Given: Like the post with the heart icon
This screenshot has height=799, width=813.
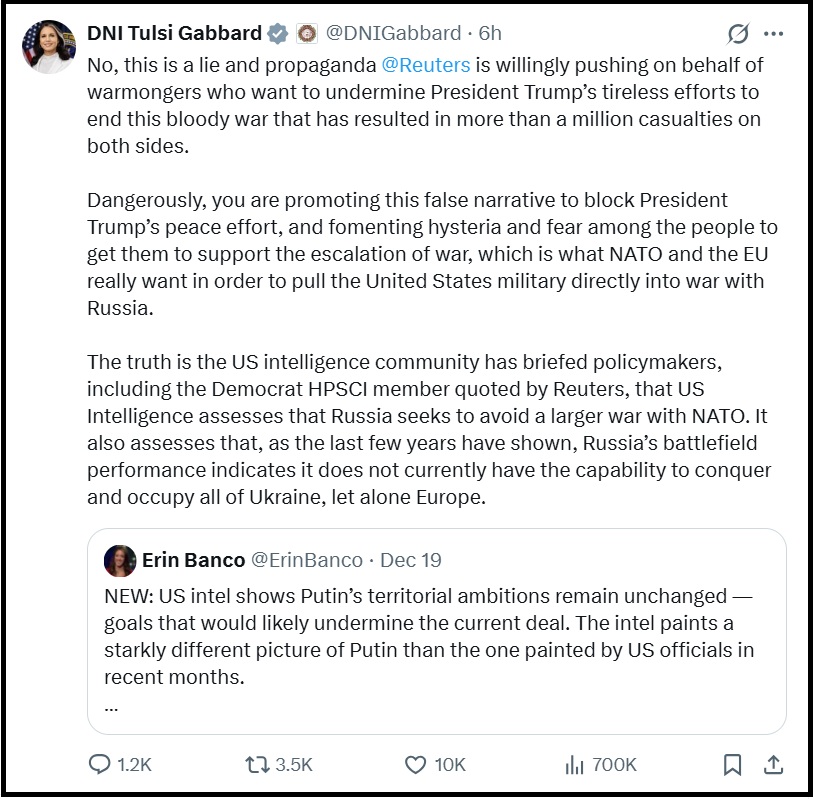Looking at the screenshot, I should 415,765.
